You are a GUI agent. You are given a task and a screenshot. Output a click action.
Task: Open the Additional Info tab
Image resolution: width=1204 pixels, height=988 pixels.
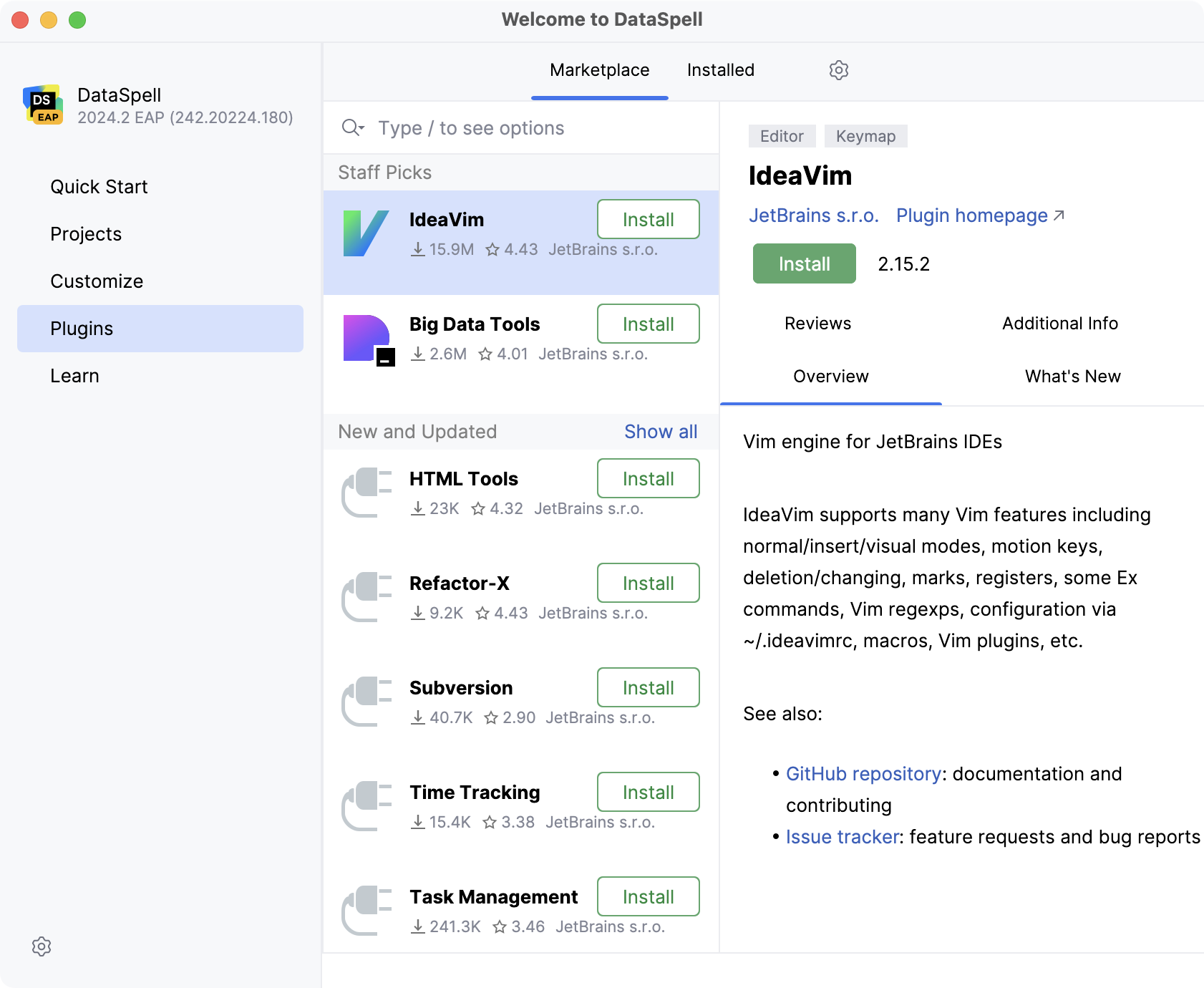(x=1059, y=324)
